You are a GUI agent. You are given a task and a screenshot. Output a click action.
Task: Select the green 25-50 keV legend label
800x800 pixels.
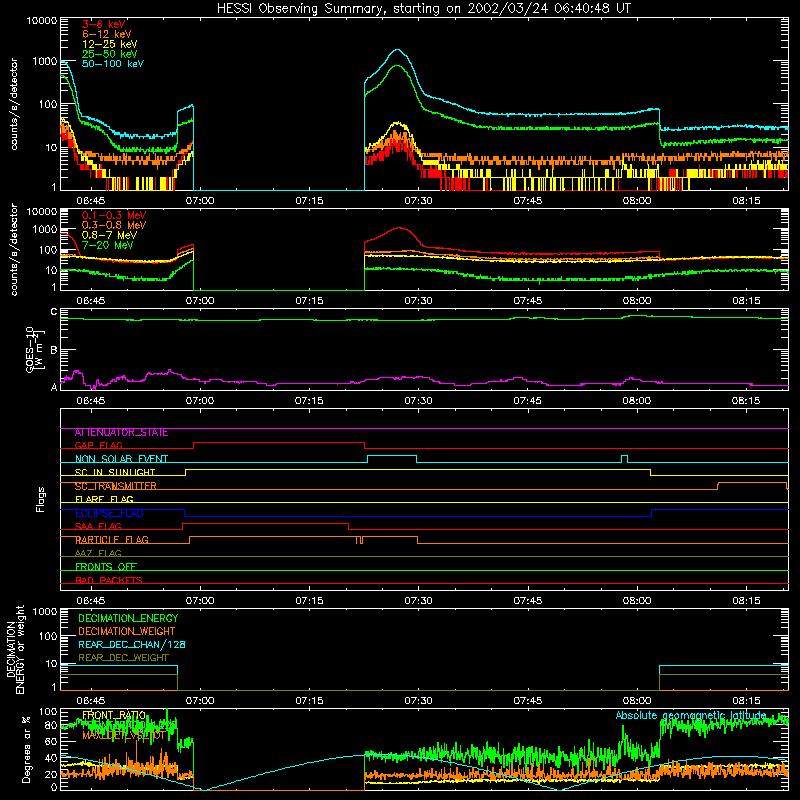(x=110, y=54)
